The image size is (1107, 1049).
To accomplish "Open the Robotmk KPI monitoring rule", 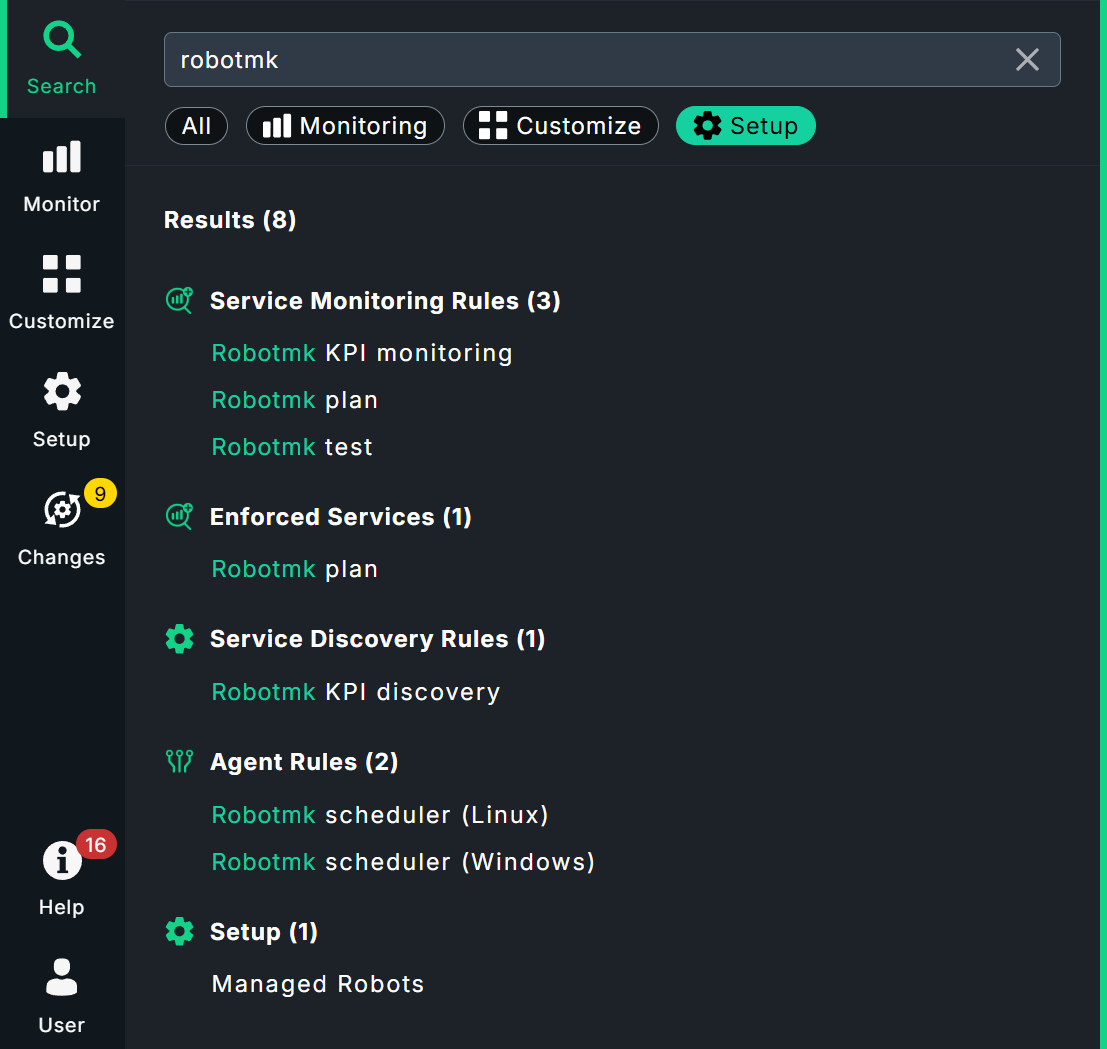I will point(361,353).
